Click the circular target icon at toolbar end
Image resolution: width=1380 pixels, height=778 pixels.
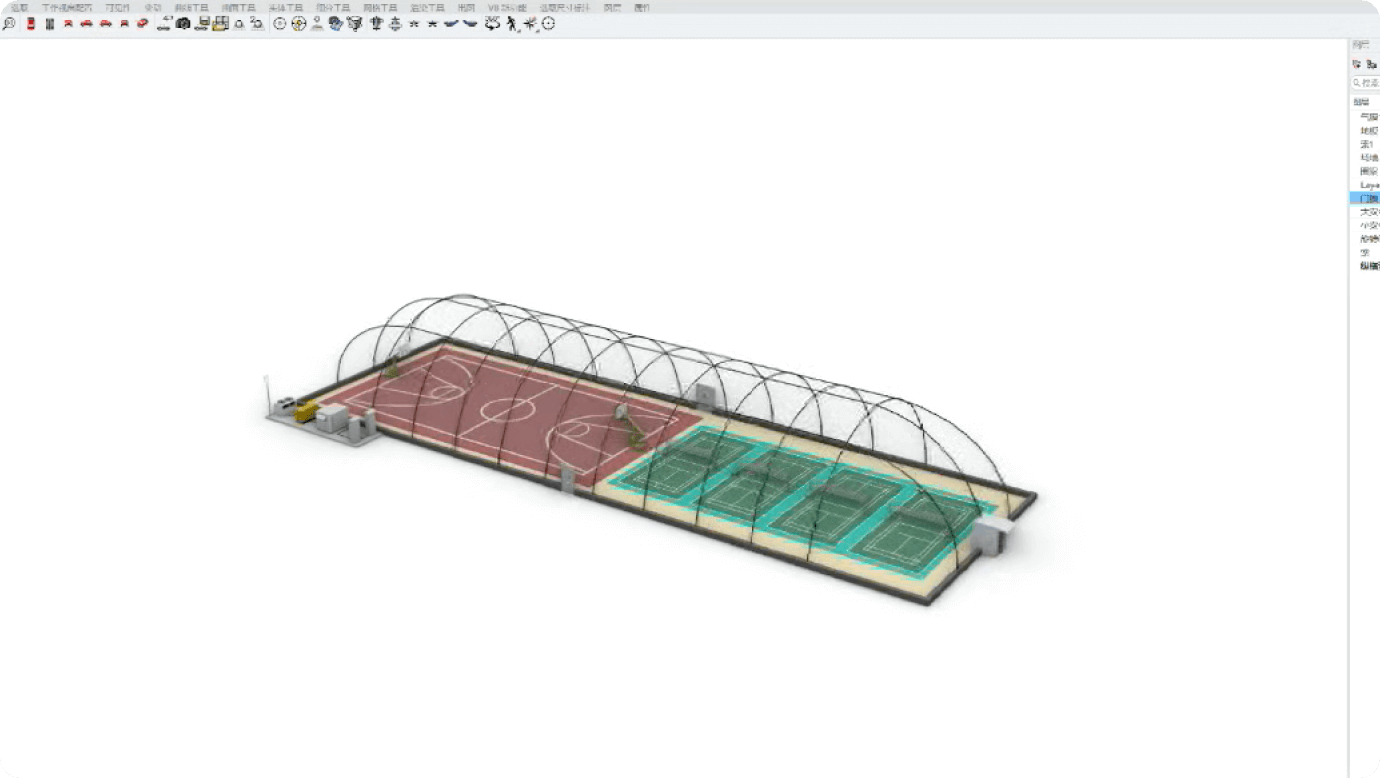point(548,23)
